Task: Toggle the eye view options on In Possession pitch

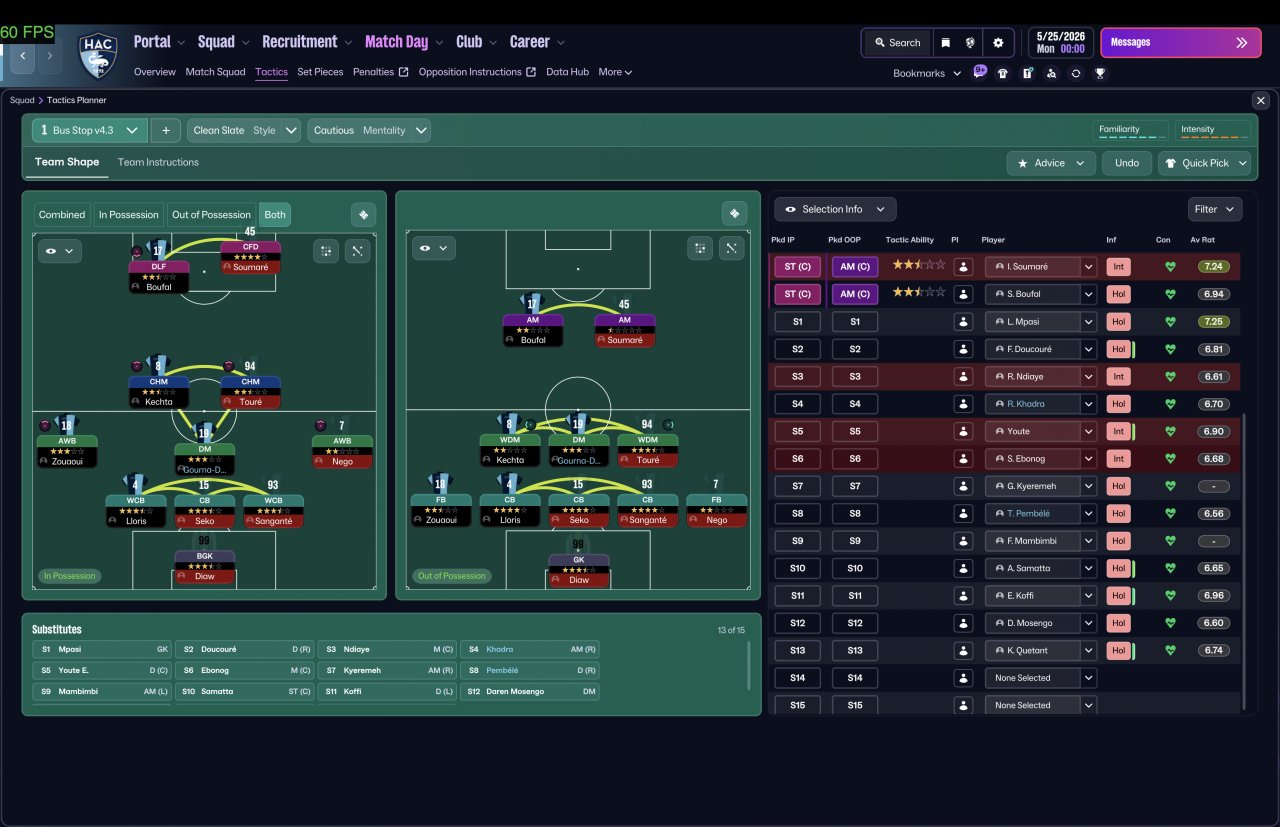Action: click(x=61, y=251)
